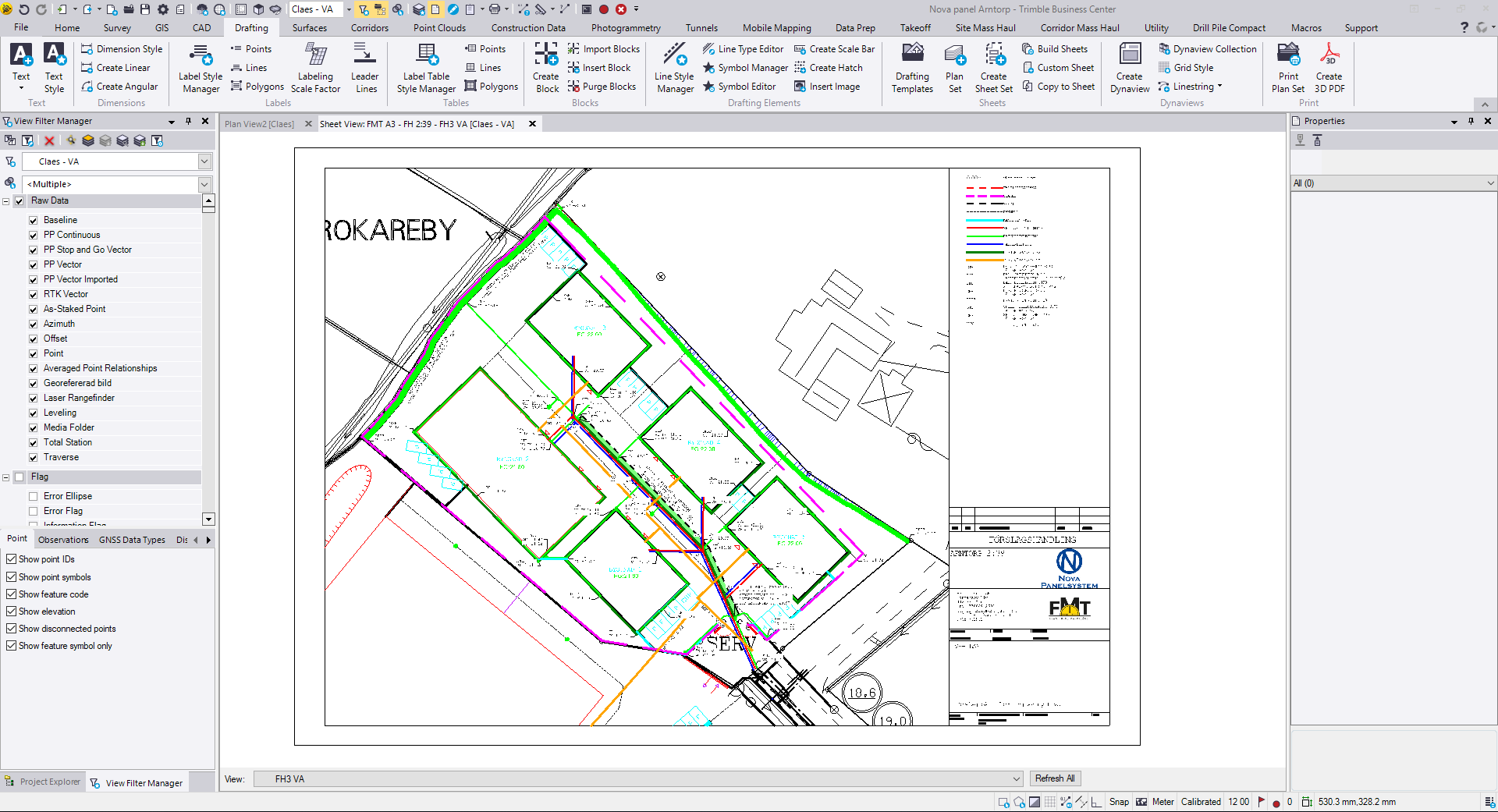Toggle Show point IDs option
The width and height of the screenshot is (1498, 812).
12,559
